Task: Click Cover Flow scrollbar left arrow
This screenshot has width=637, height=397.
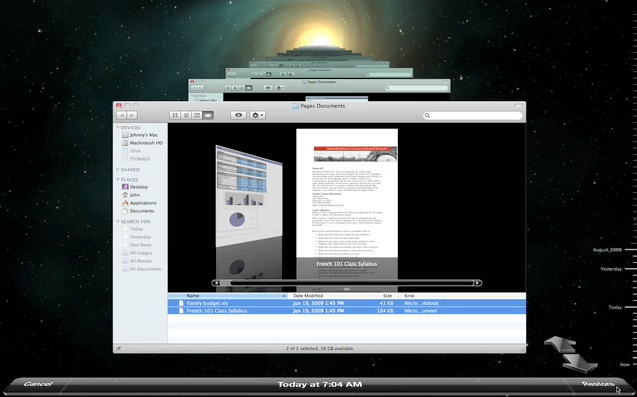Action: pyautogui.click(x=216, y=283)
